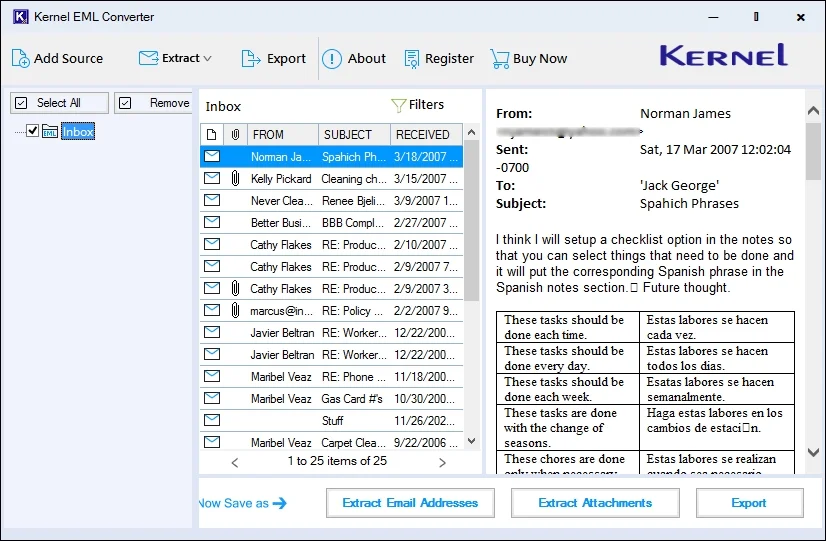Viewport: 826px width, 541px height.
Task: Click the Kernel logo
Action: 724,55
